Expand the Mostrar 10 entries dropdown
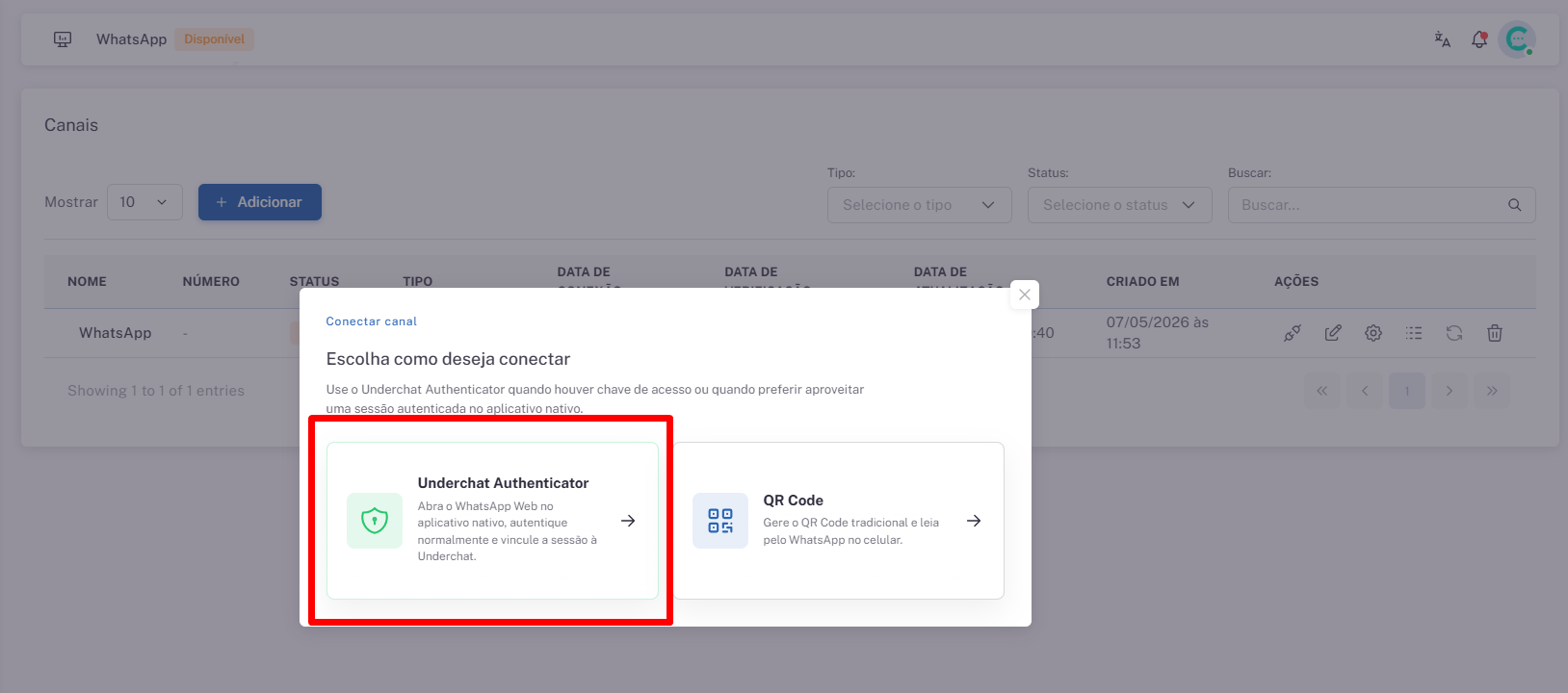Viewport: 1568px width, 693px height. 144,202
